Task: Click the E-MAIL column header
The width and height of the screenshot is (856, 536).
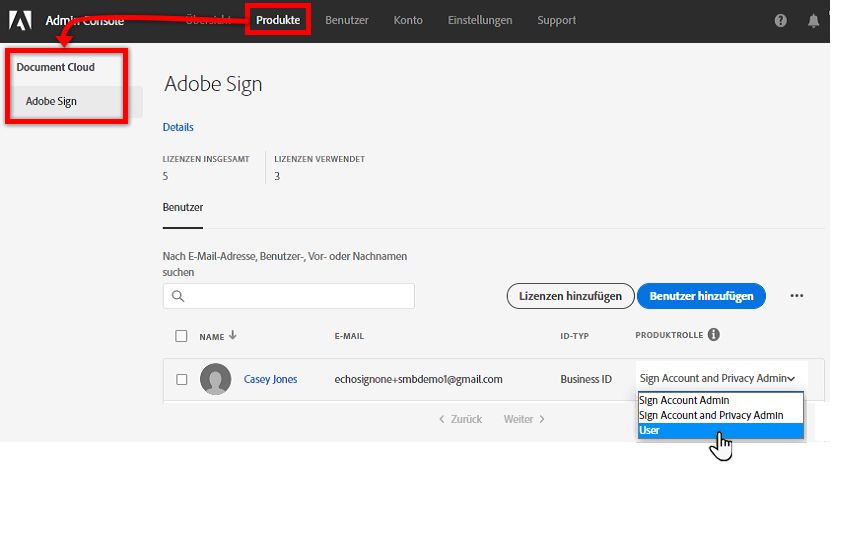Action: (349, 336)
